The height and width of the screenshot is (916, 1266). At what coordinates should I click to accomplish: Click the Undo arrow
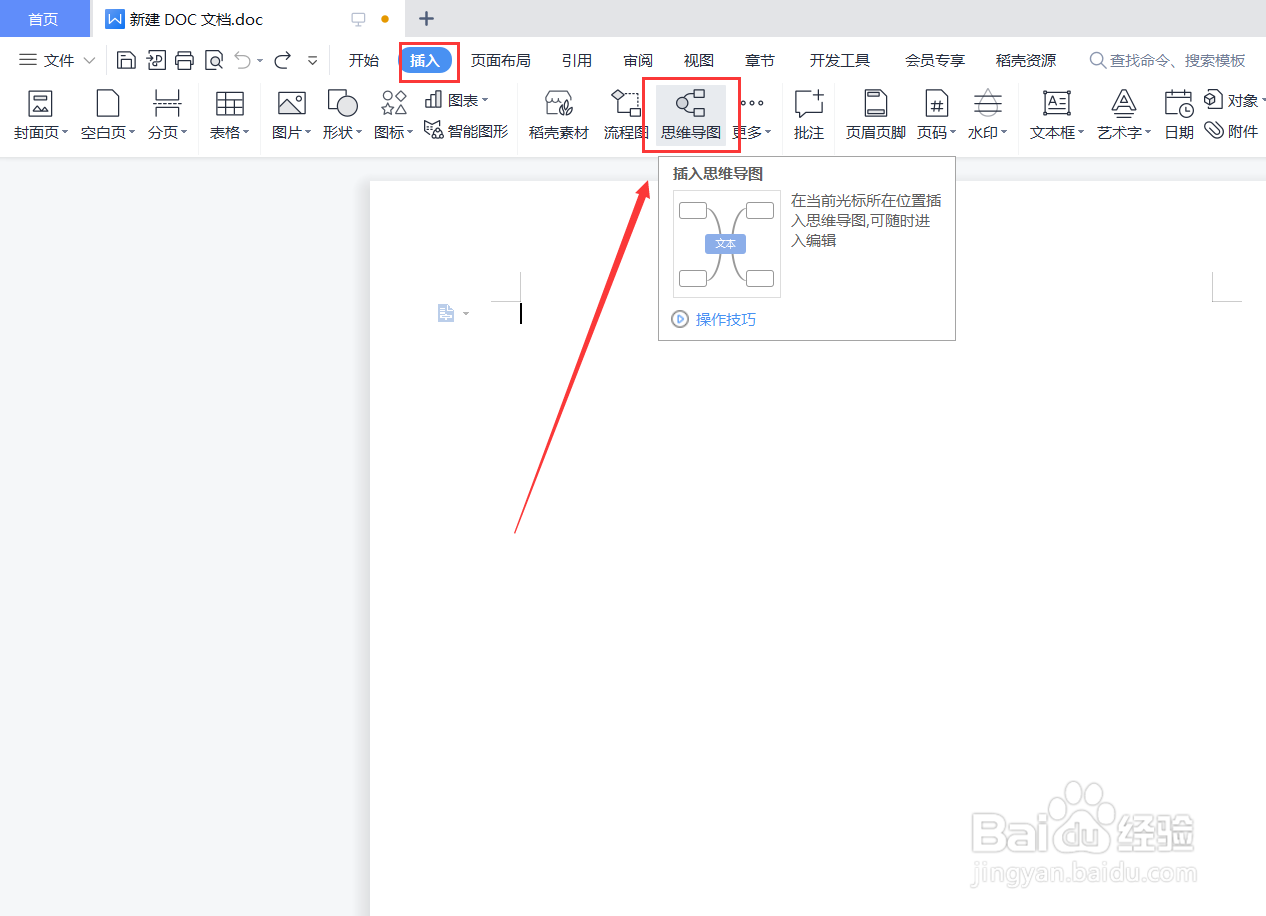[x=243, y=61]
